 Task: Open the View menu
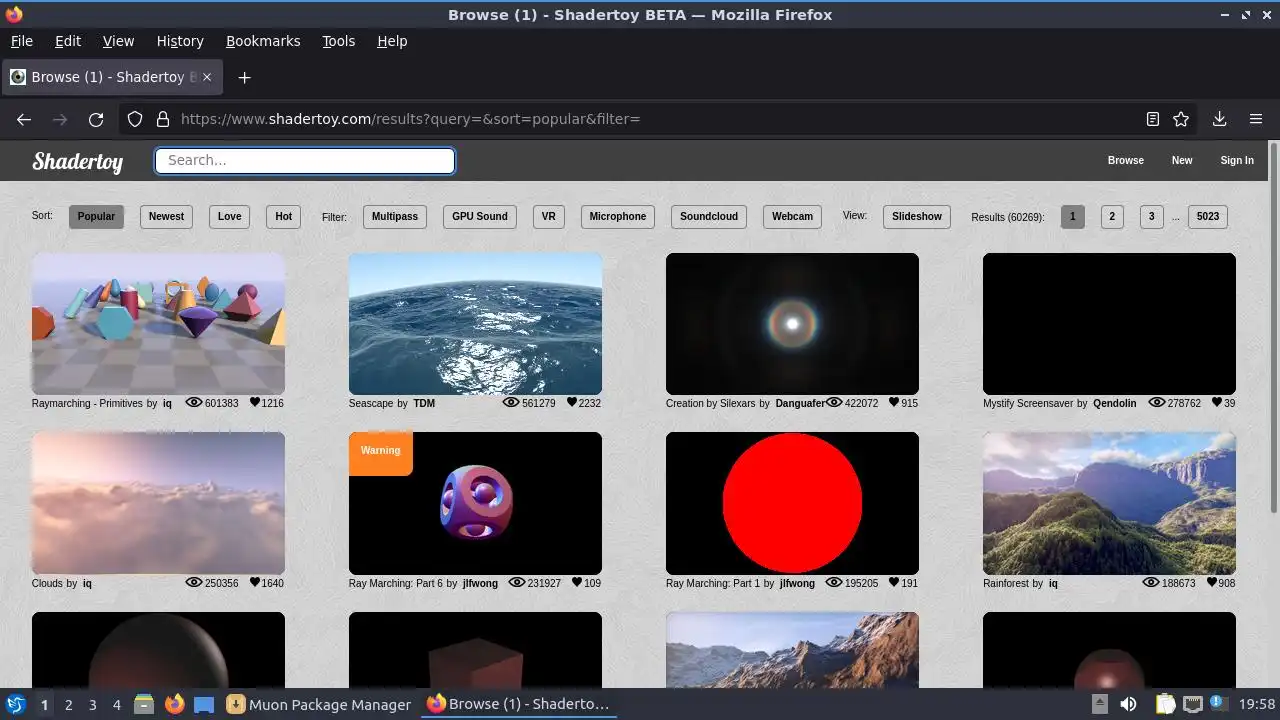[118, 41]
